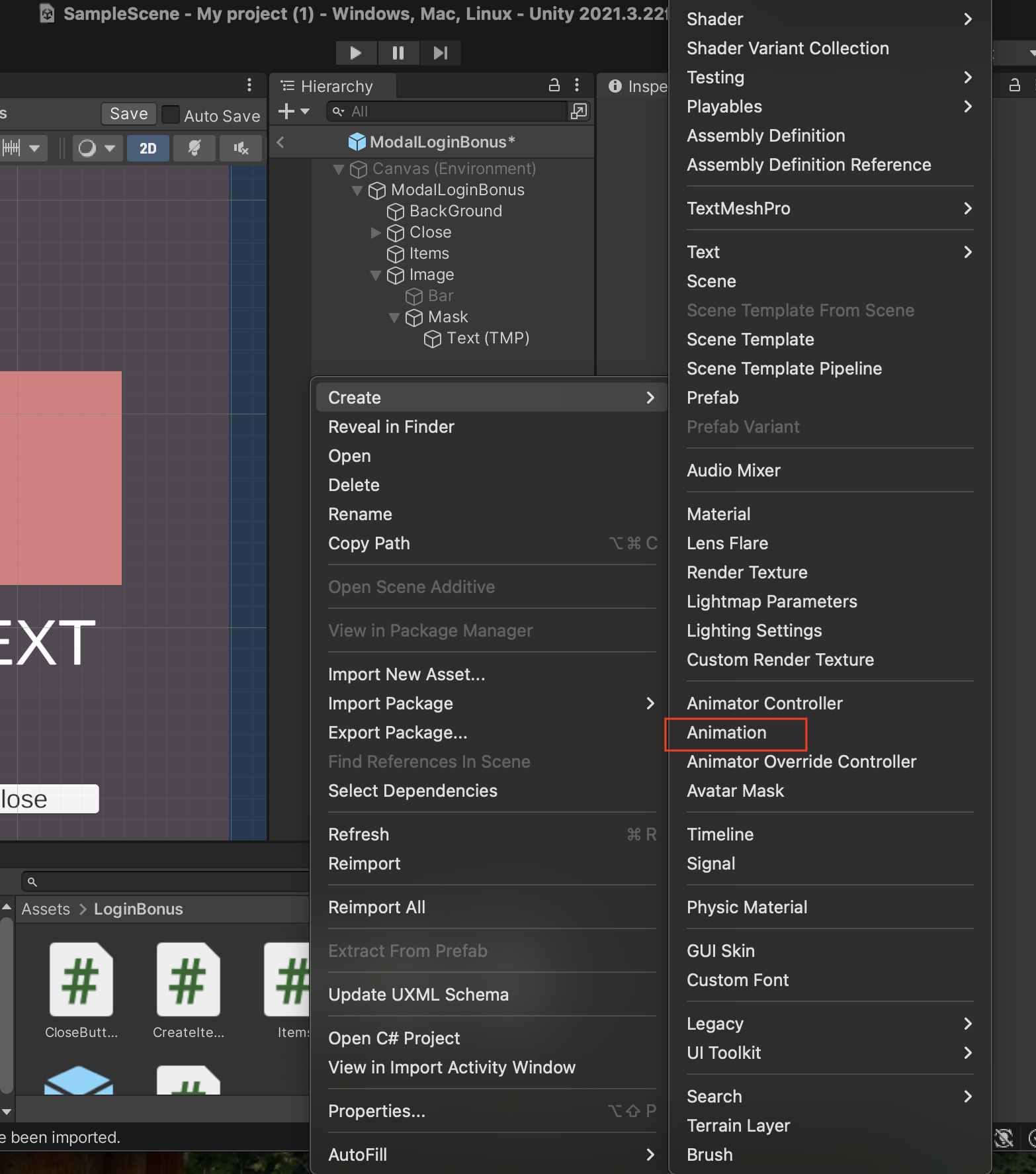The height and width of the screenshot is (1174, 1036).
Task: Click the Assets breadcrumb in Project panel
Action: click(x=46, y=909)
